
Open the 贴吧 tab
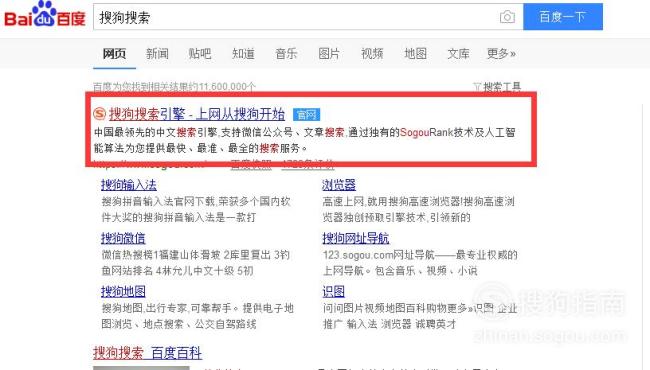pyautogui.click(x=200, y=54)
